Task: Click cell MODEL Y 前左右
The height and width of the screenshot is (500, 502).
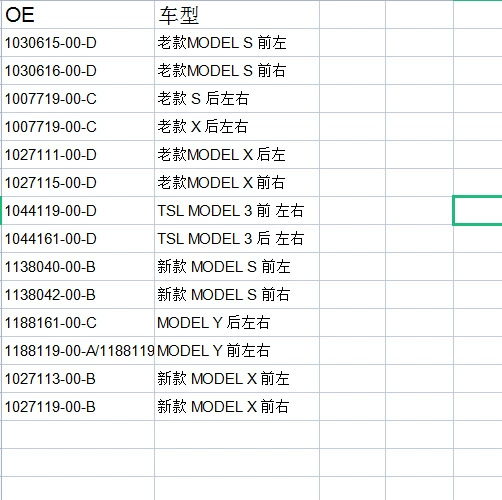Action: click(237, 351)
